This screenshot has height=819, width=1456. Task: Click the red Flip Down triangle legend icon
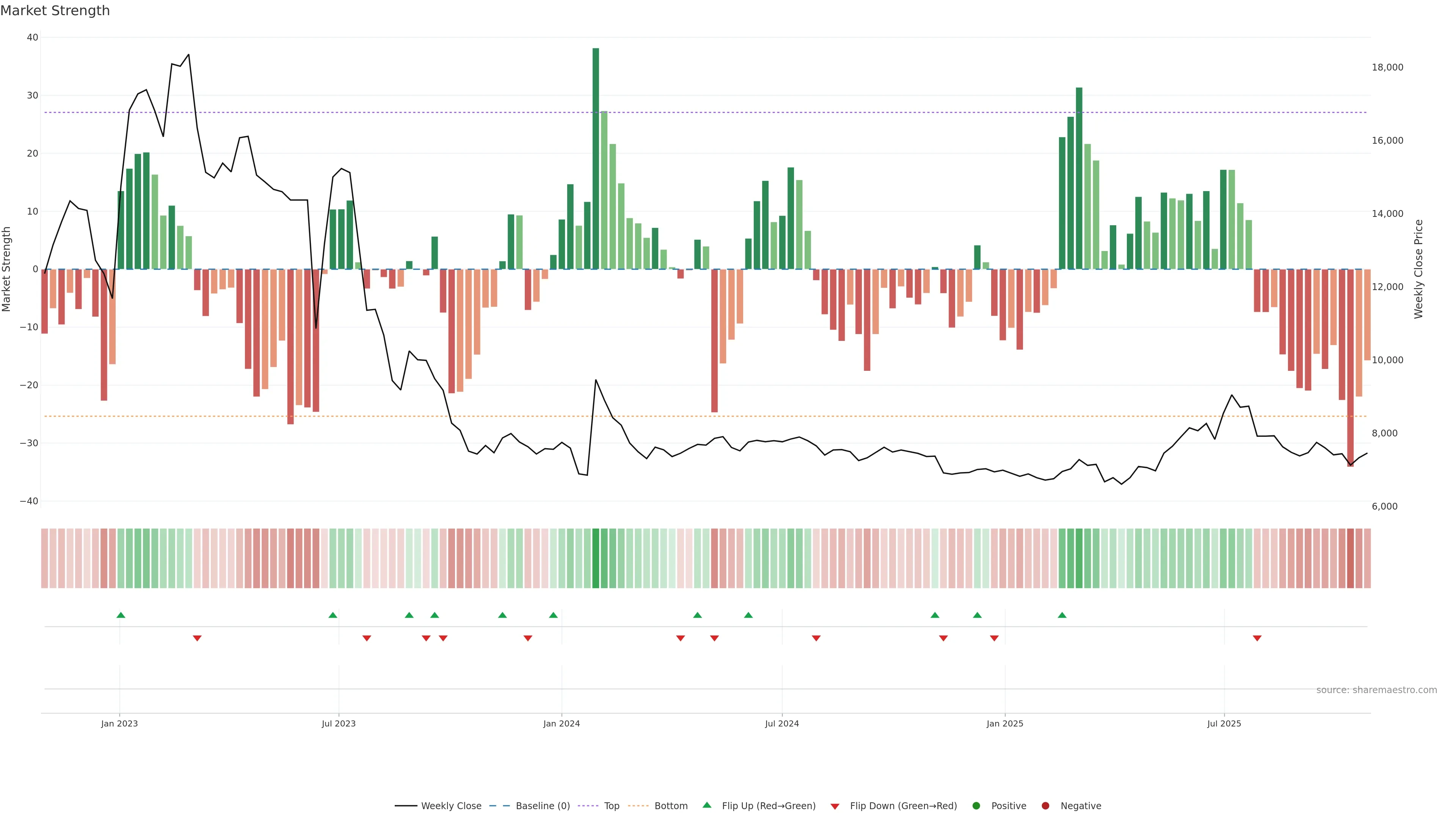[x=835, y=806]
